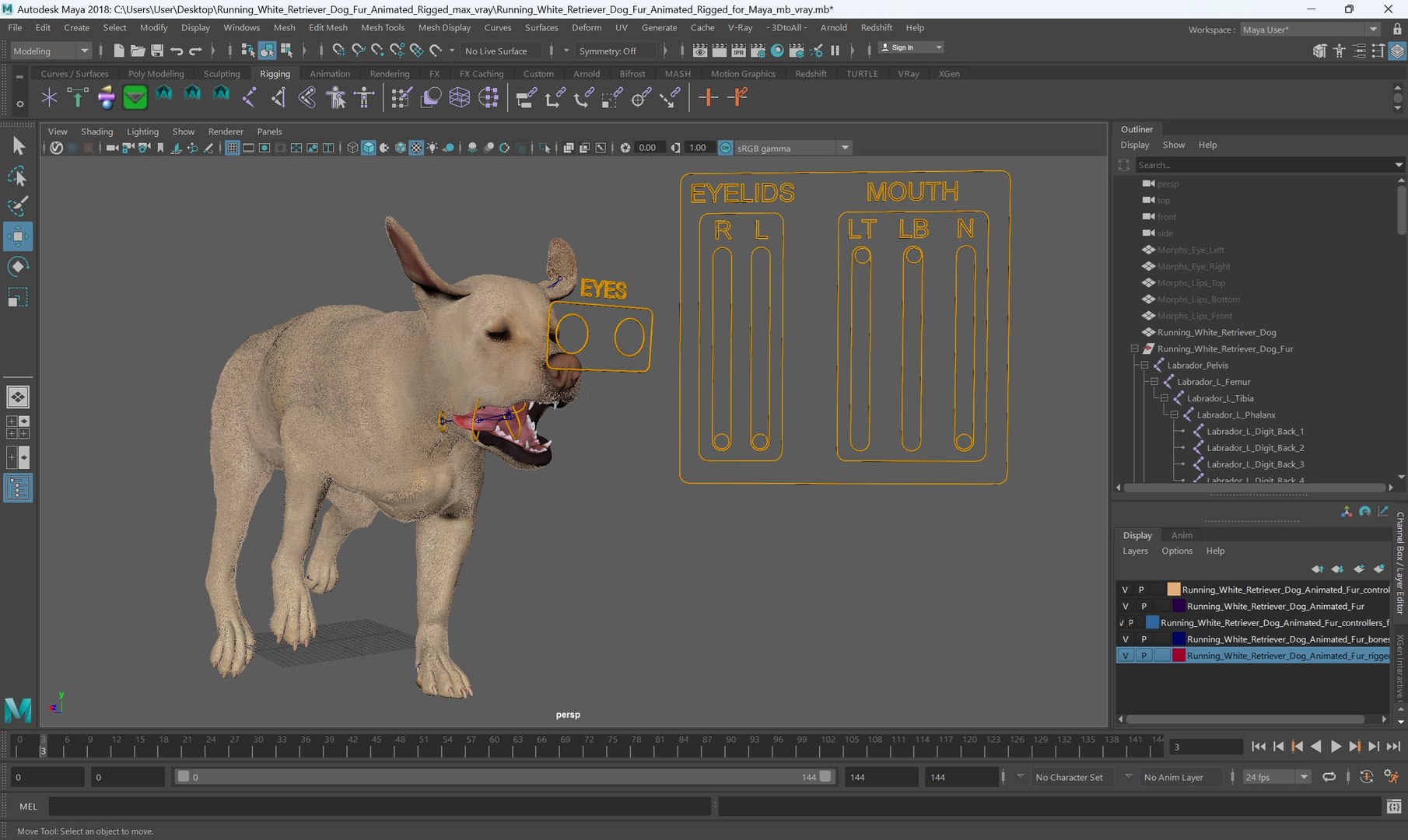The image size is (1408, 840).
Task: Play animation backwards
Action: [x=1316, y=746]
